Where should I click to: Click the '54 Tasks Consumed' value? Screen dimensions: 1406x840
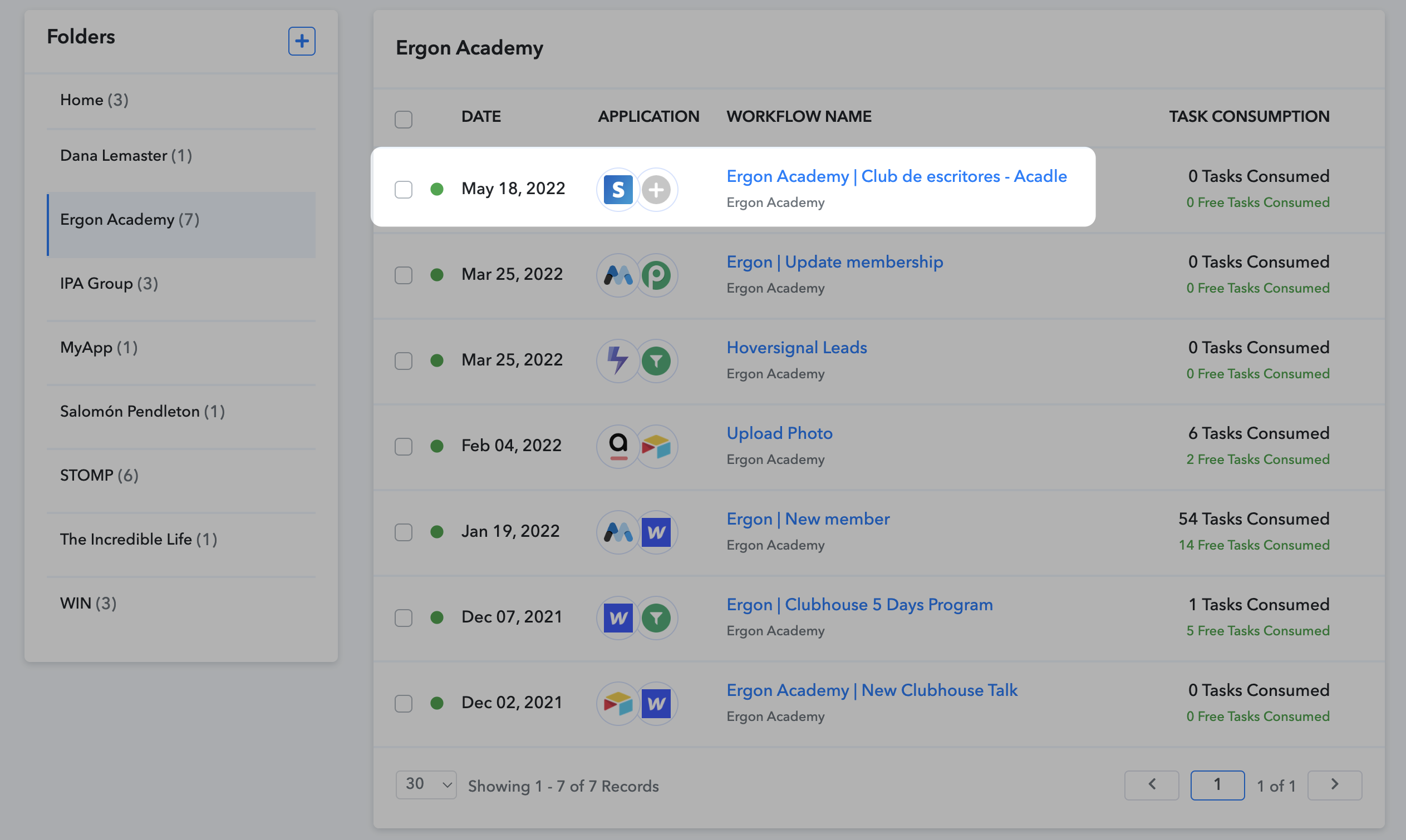pyautogui.click(x=1254, y=519)
